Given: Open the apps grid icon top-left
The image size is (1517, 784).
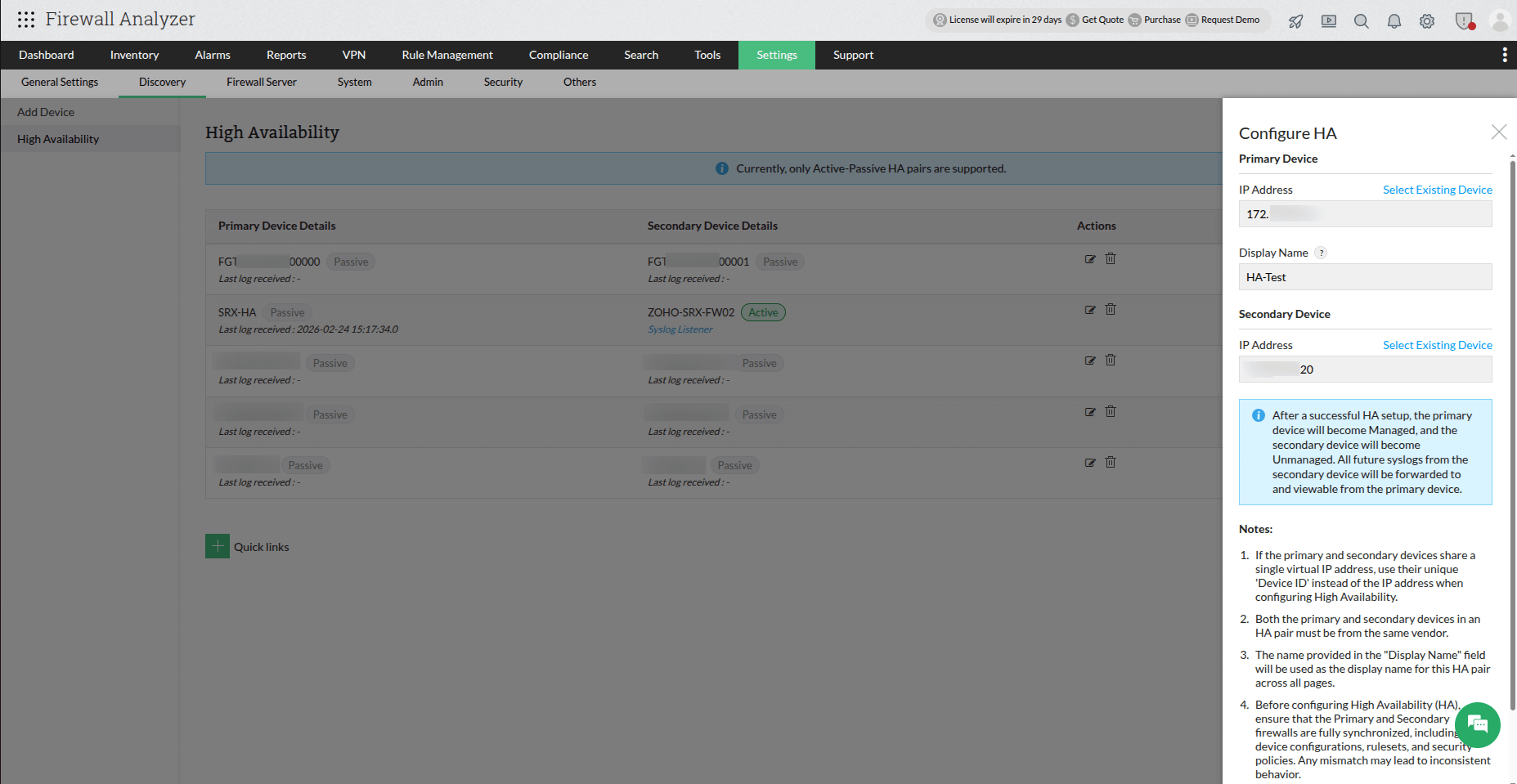Looking at the screenshot, I should pos(26,19).
